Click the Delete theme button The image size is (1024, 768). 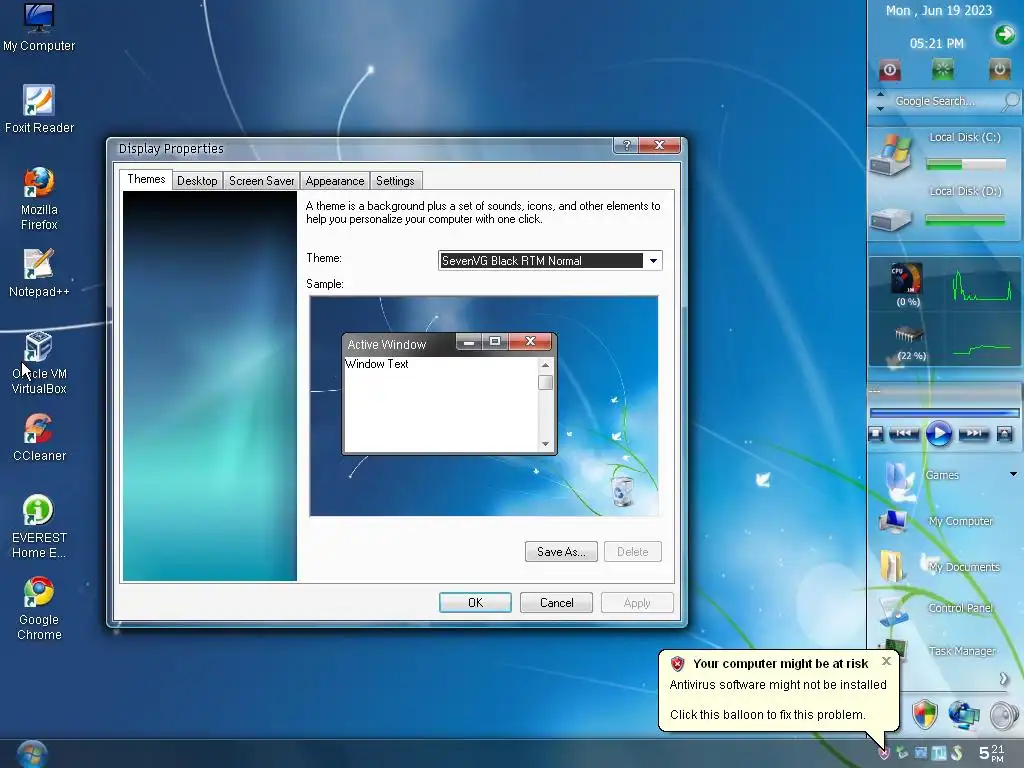[x=633, y=552]
